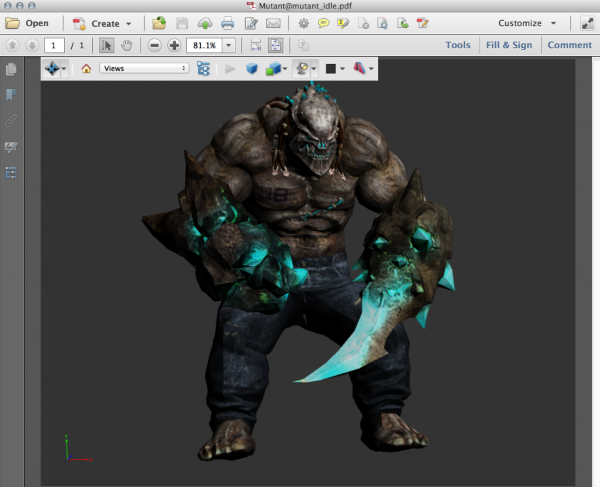Image resolution: width=600 pixels, height=487 pixels.
Task: Zoom in with plus button
Action: click(174, 46)
